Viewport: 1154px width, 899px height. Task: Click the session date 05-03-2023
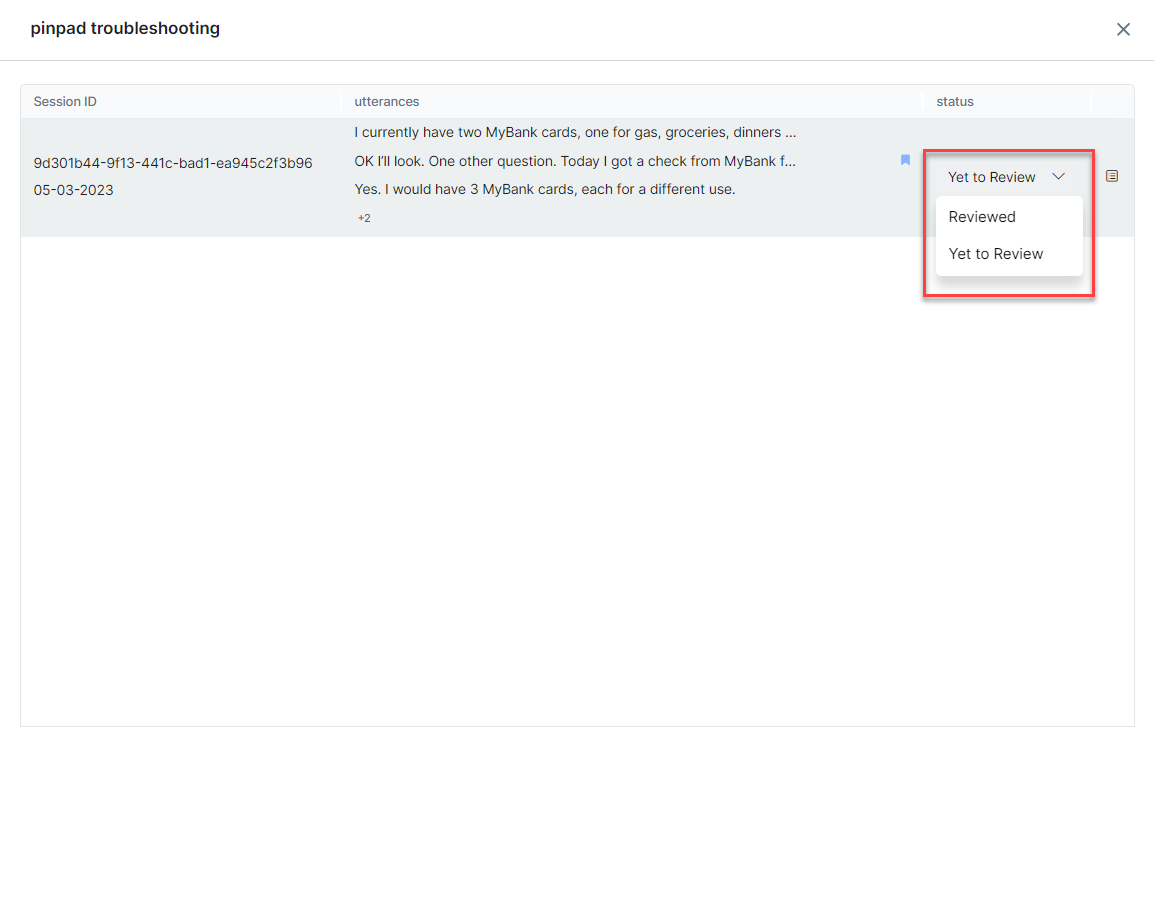tap(74, 190)
